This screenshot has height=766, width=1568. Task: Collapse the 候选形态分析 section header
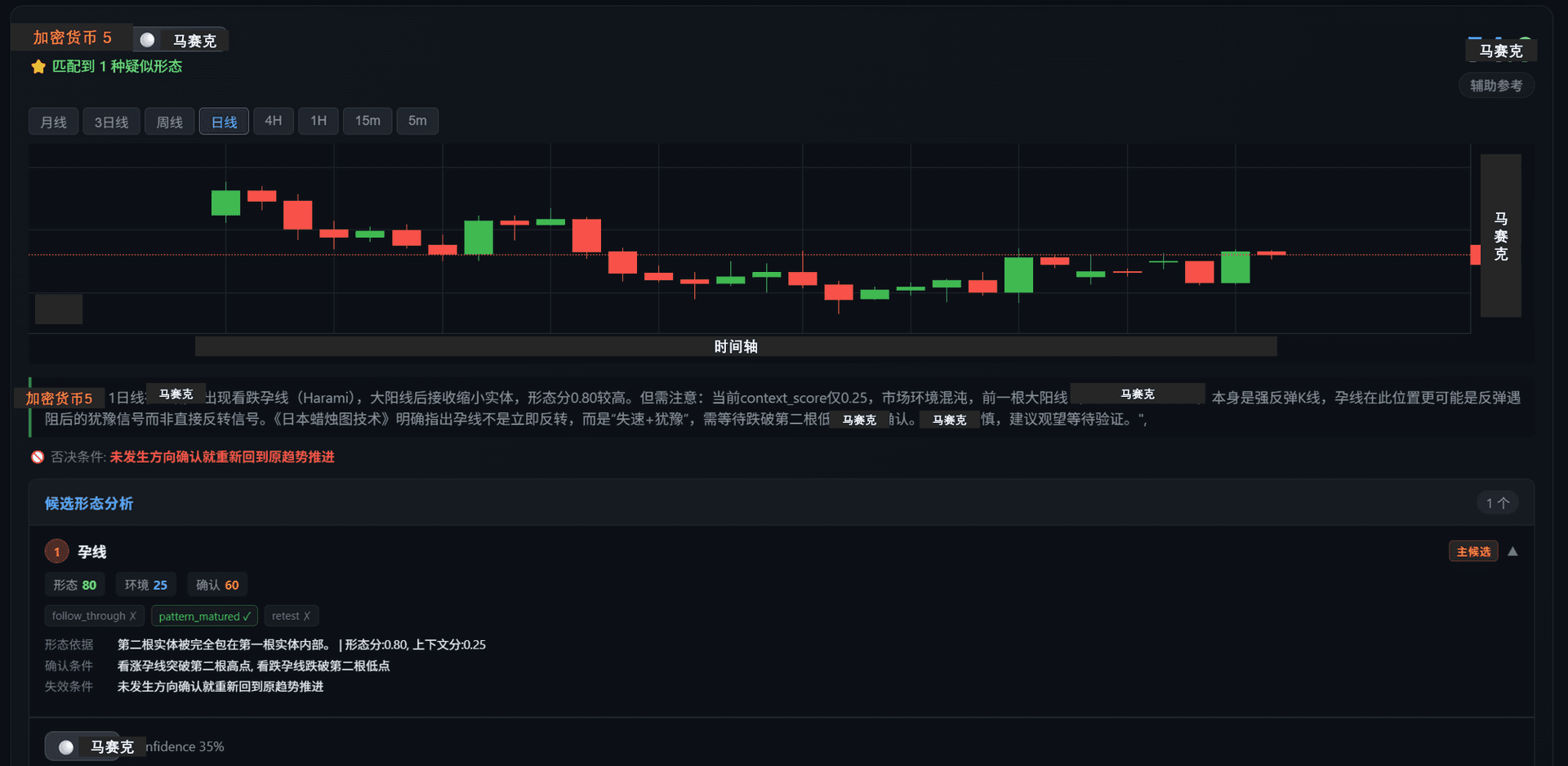(x=89, y=504)
